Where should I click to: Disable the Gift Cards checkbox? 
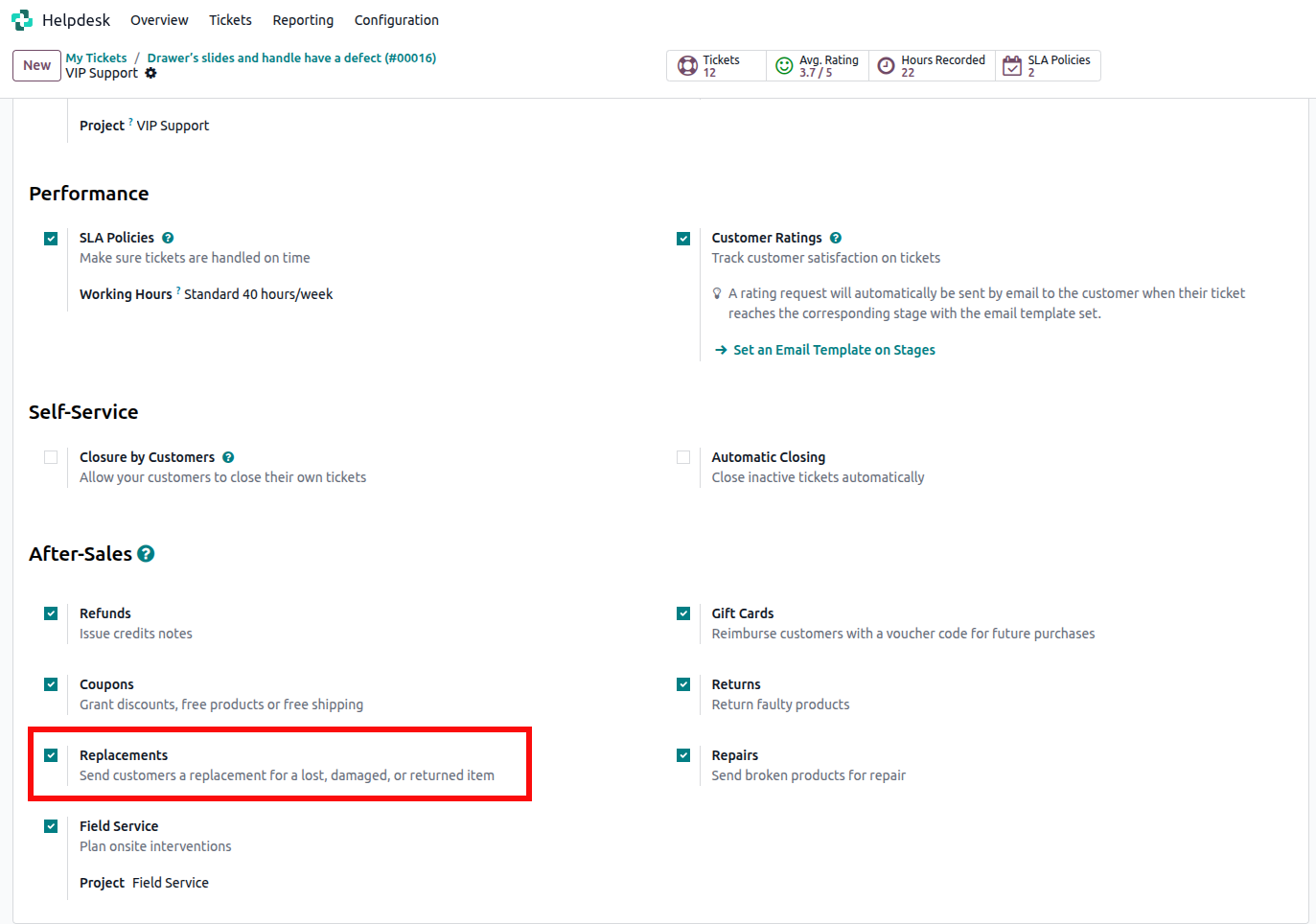pos(683,613)
